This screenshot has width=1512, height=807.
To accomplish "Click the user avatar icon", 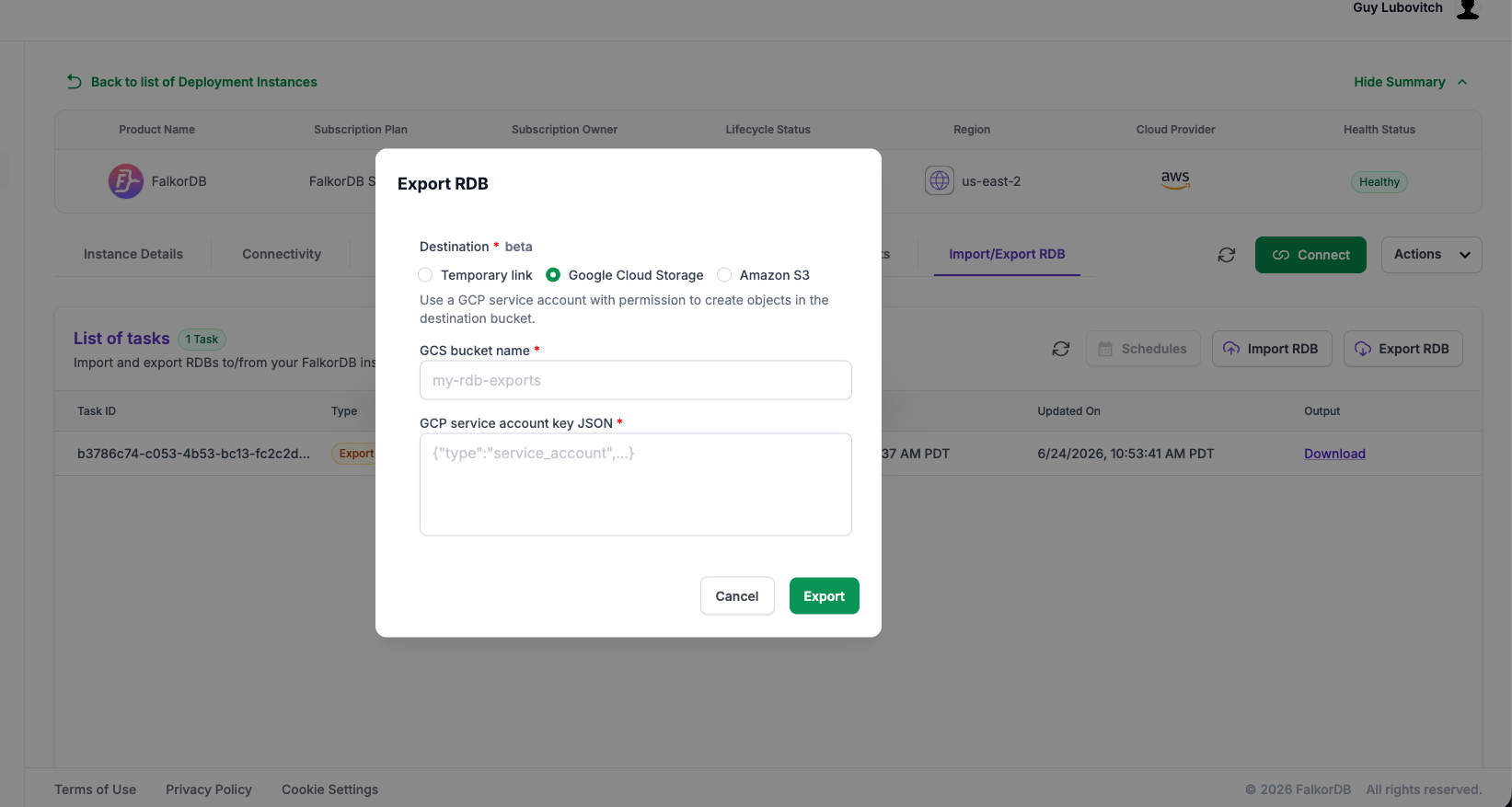I will click(x=1468, y=9).
